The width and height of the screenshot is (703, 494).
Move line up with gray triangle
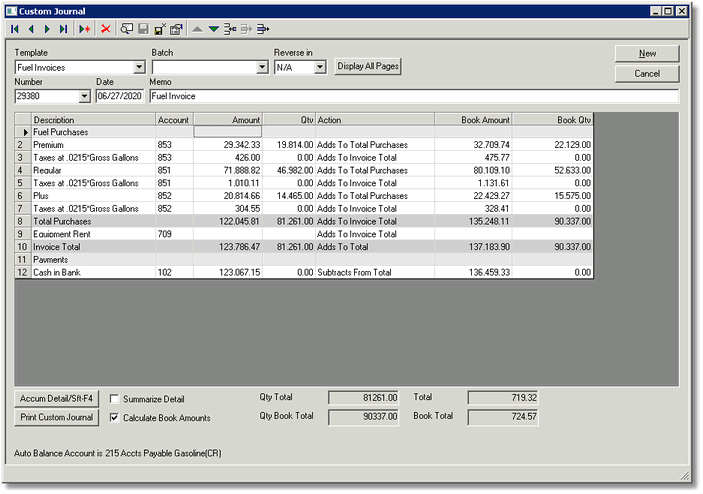[197, 29]
